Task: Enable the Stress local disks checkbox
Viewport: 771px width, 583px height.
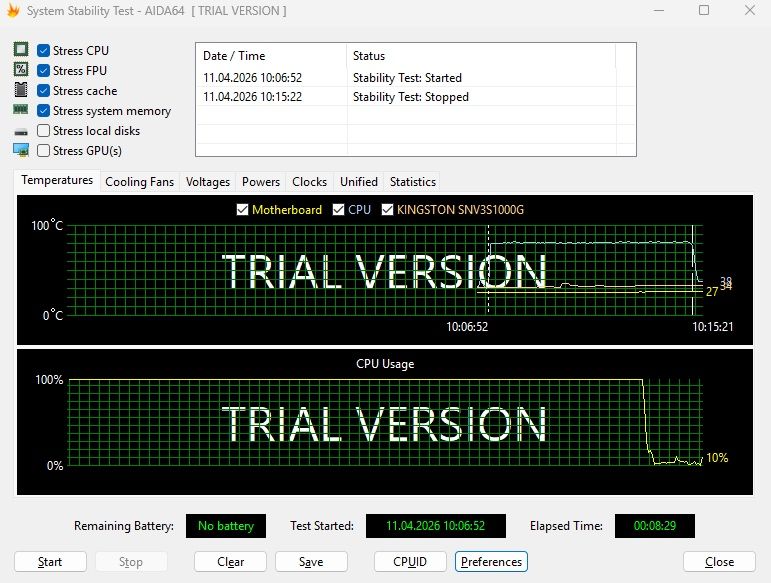Action: click(43, 131)
